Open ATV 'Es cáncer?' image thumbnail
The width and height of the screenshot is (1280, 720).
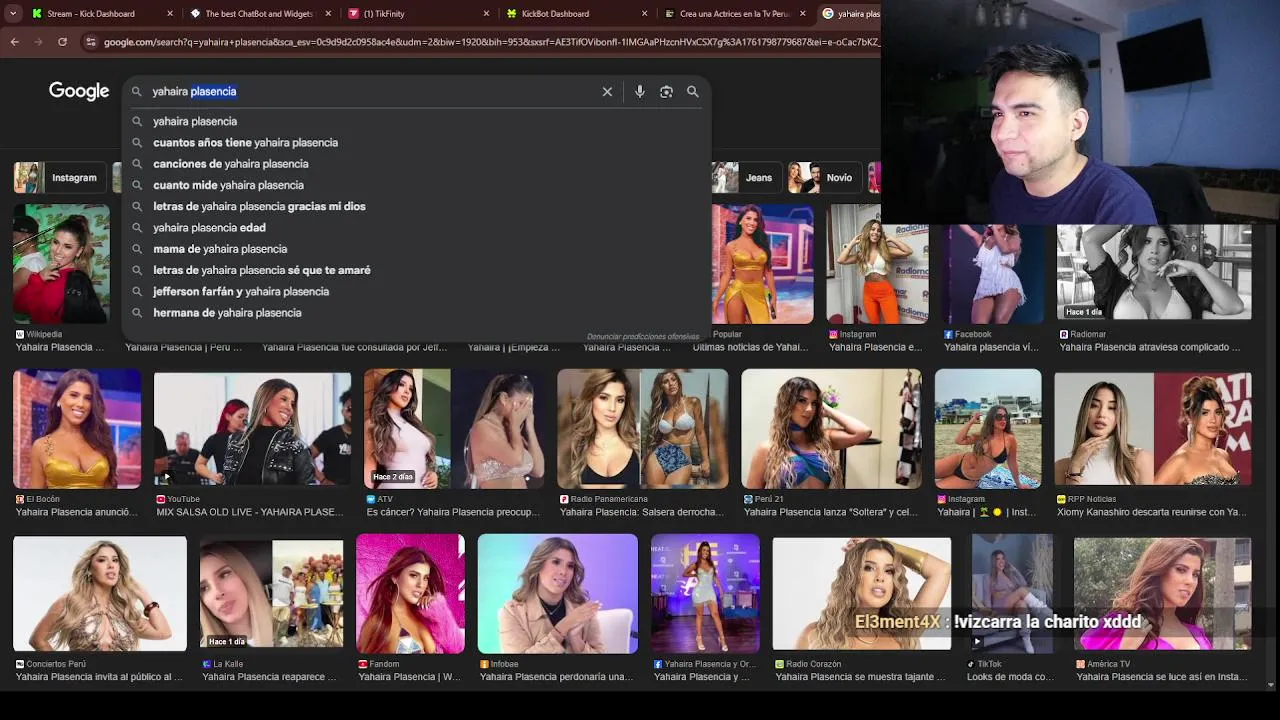454,429
